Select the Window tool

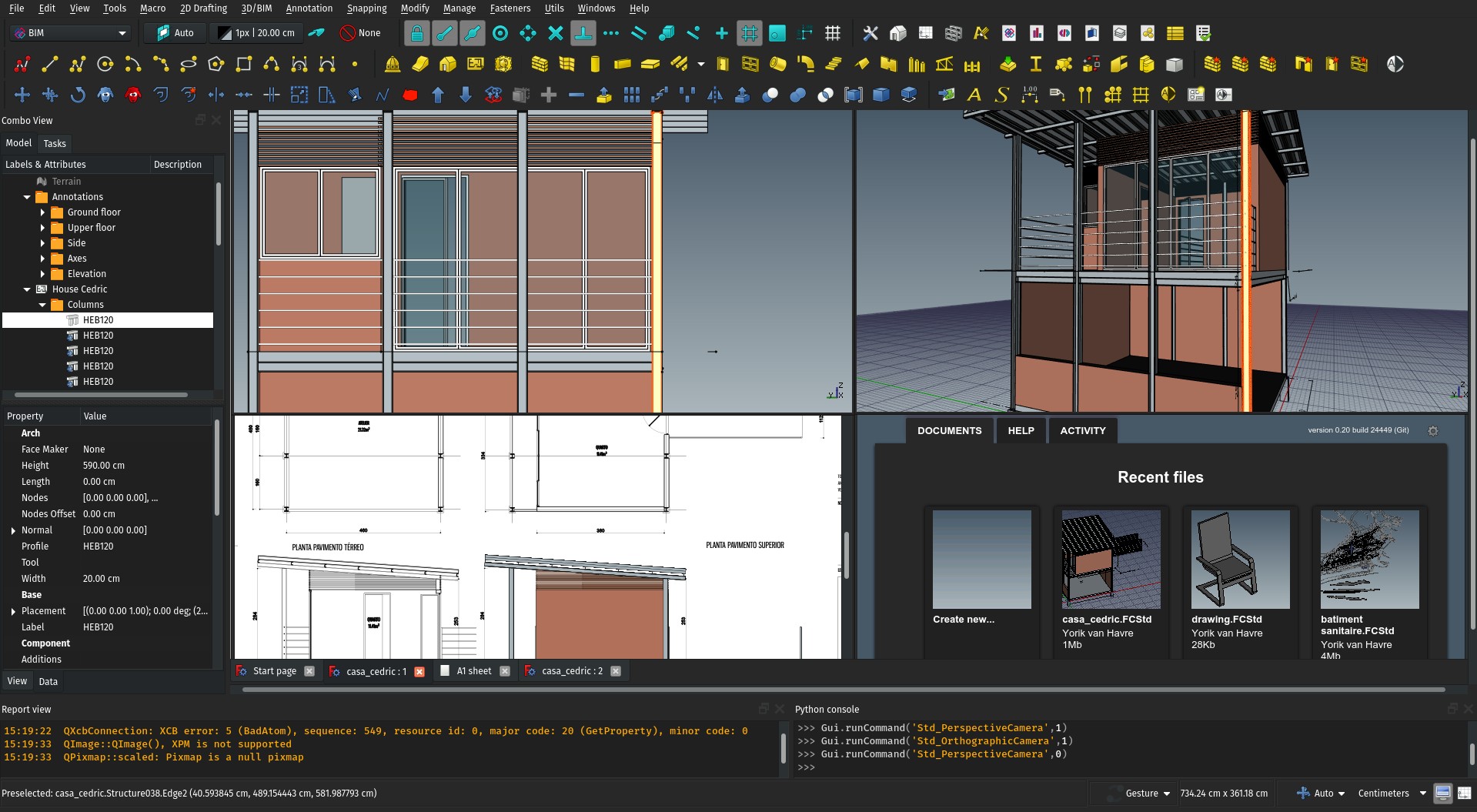click(750, 64)
